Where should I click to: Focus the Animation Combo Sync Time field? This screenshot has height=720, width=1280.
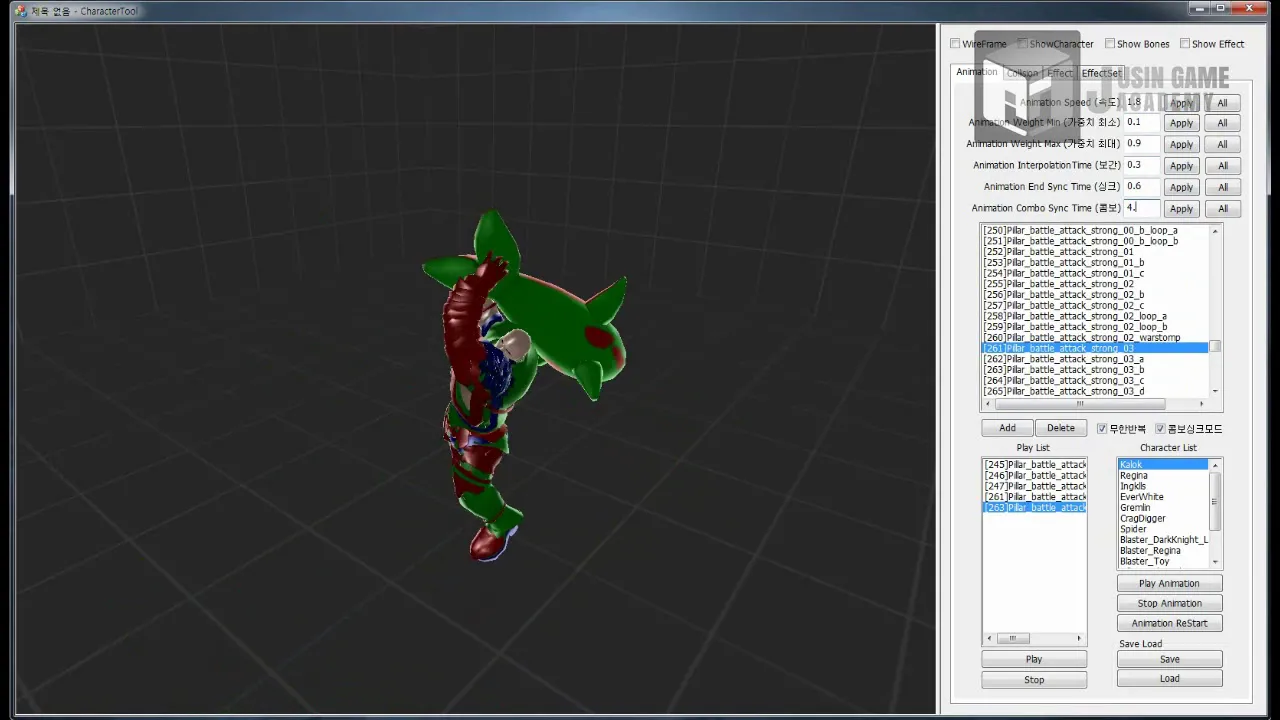click(x=1142, y=208)
